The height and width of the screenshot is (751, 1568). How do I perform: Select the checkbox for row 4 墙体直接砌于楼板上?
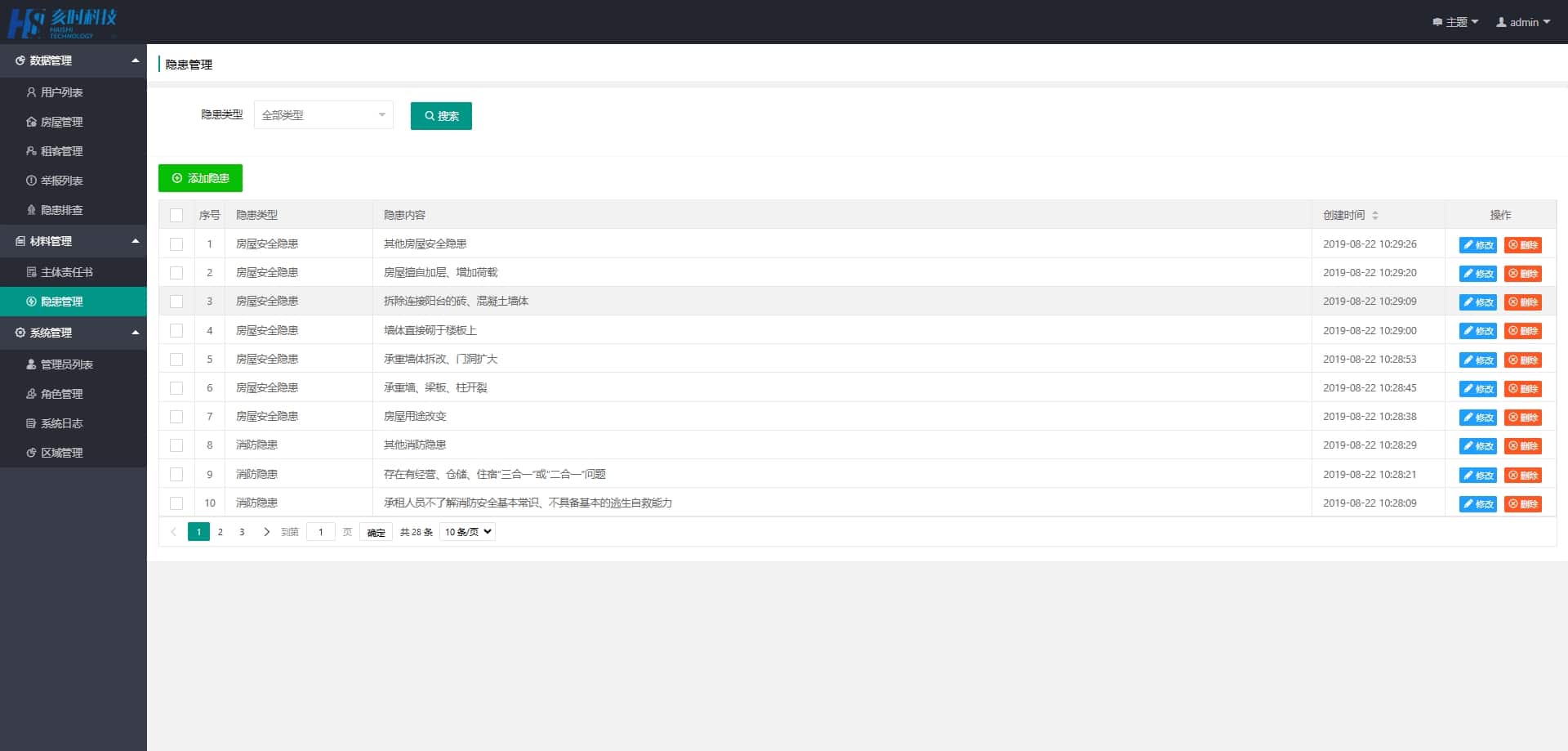[x=176, y=331]
